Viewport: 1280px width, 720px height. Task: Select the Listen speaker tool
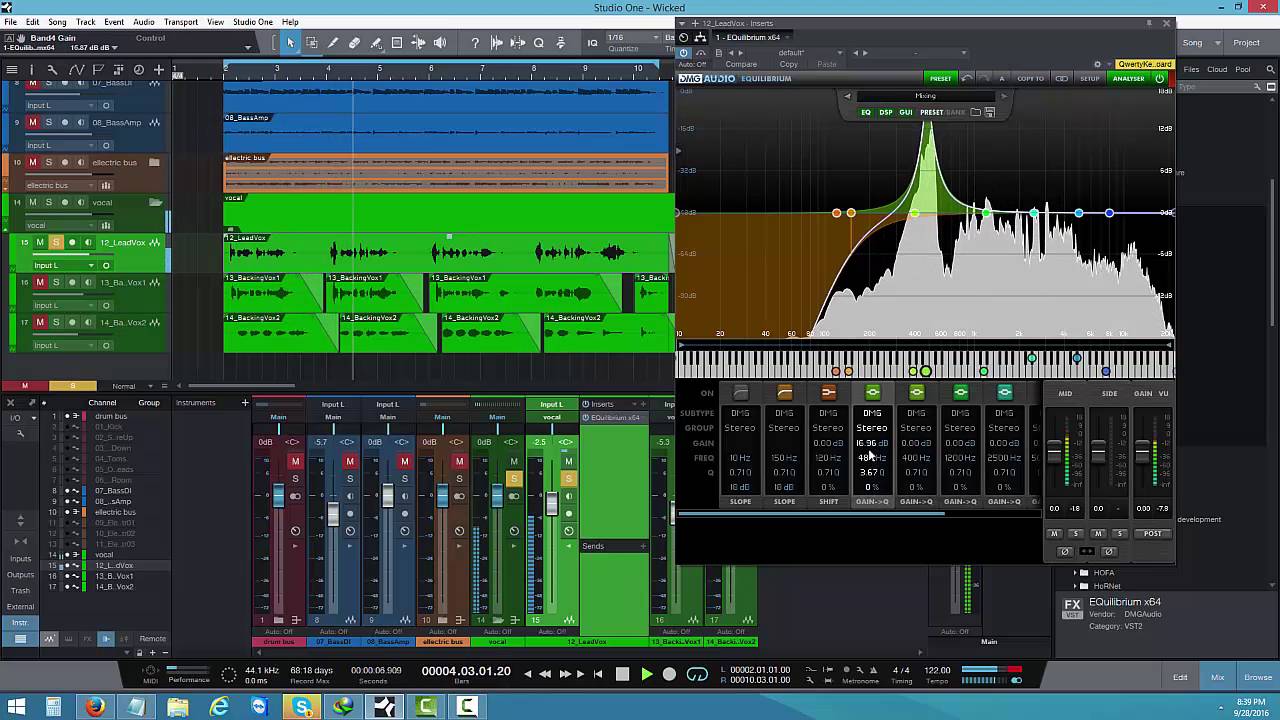coord(440,43)
